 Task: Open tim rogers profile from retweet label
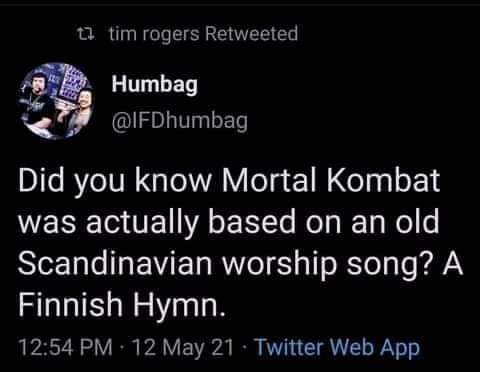[154, 34]
